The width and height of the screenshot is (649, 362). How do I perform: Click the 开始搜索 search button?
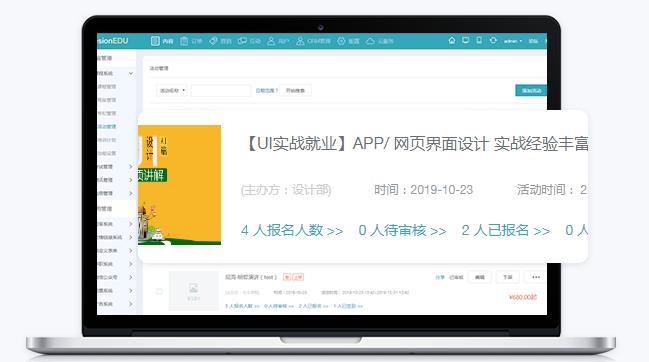(x=295, y=90)
